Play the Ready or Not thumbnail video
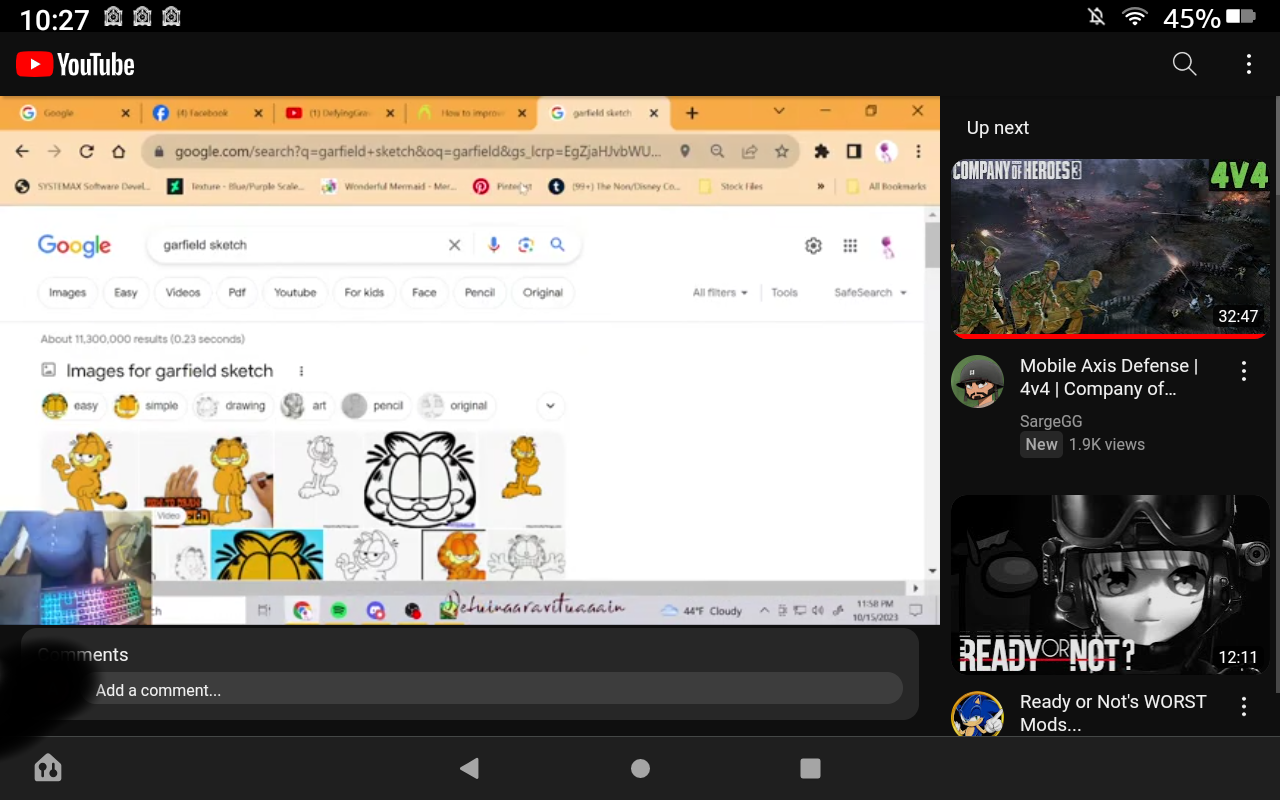 (x=1109, y=584)
